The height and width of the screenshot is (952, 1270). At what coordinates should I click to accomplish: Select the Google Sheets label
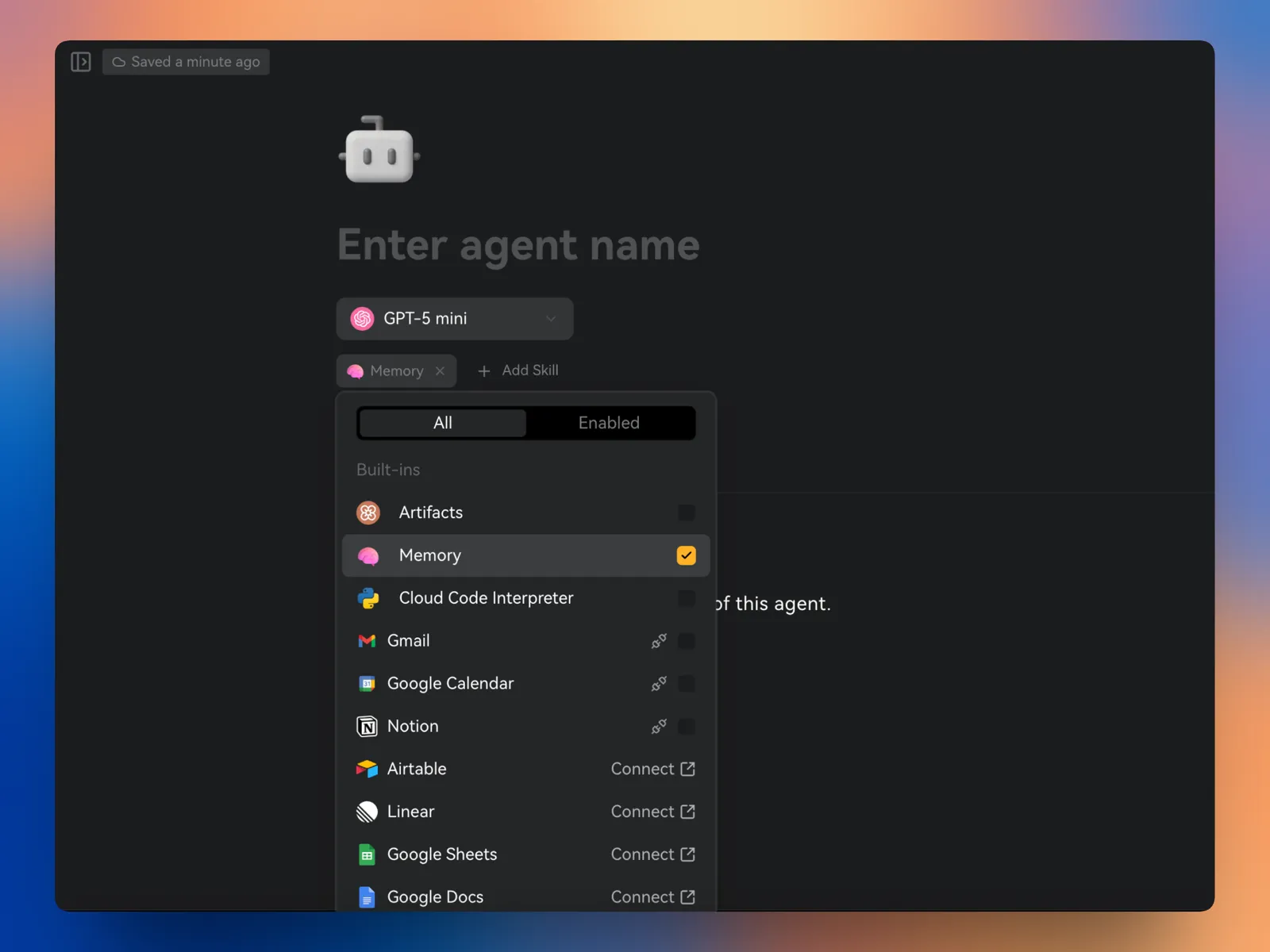(x=442, y=854)
